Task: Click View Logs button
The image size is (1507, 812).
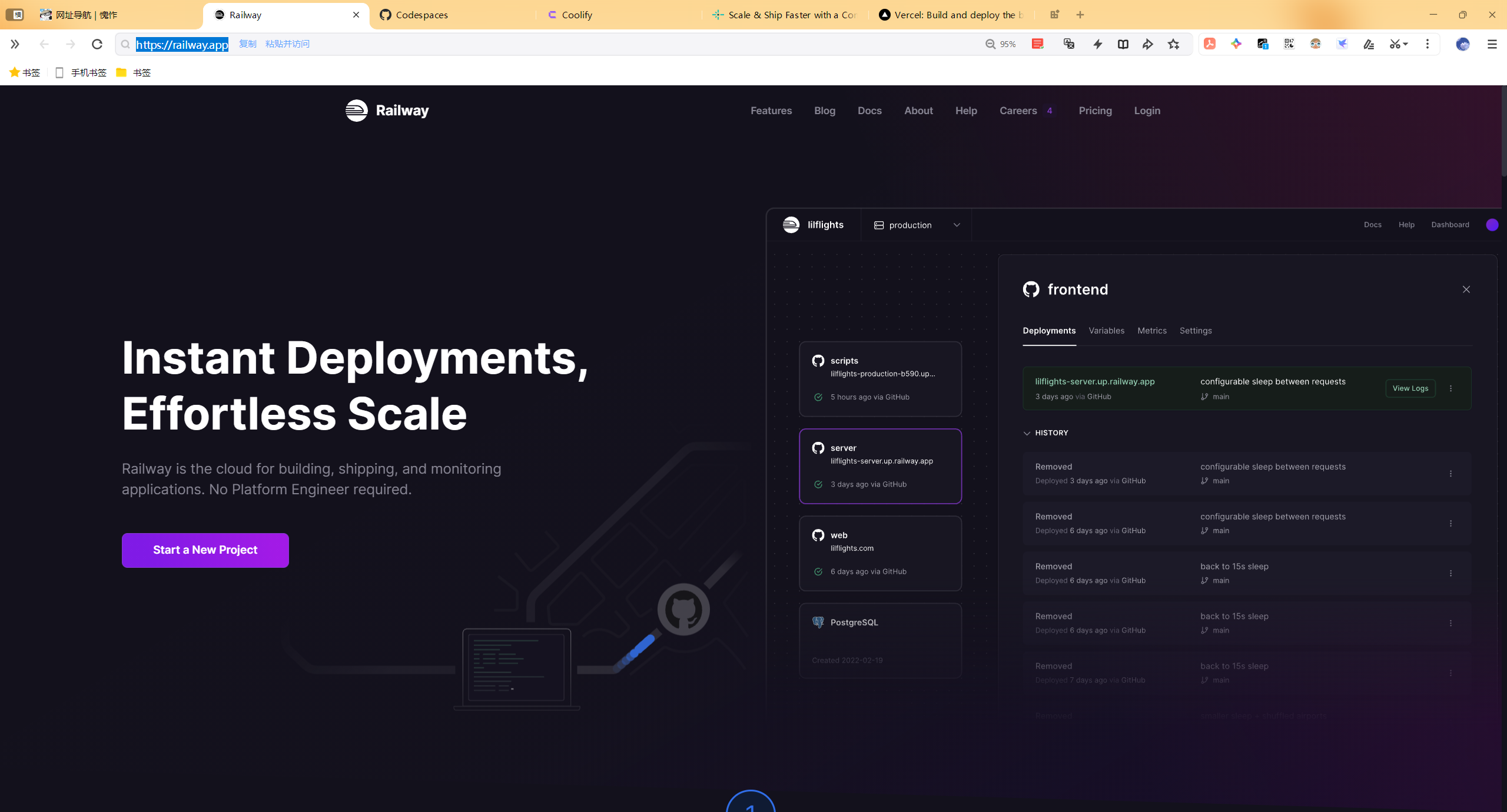Action: (1410, 388)
